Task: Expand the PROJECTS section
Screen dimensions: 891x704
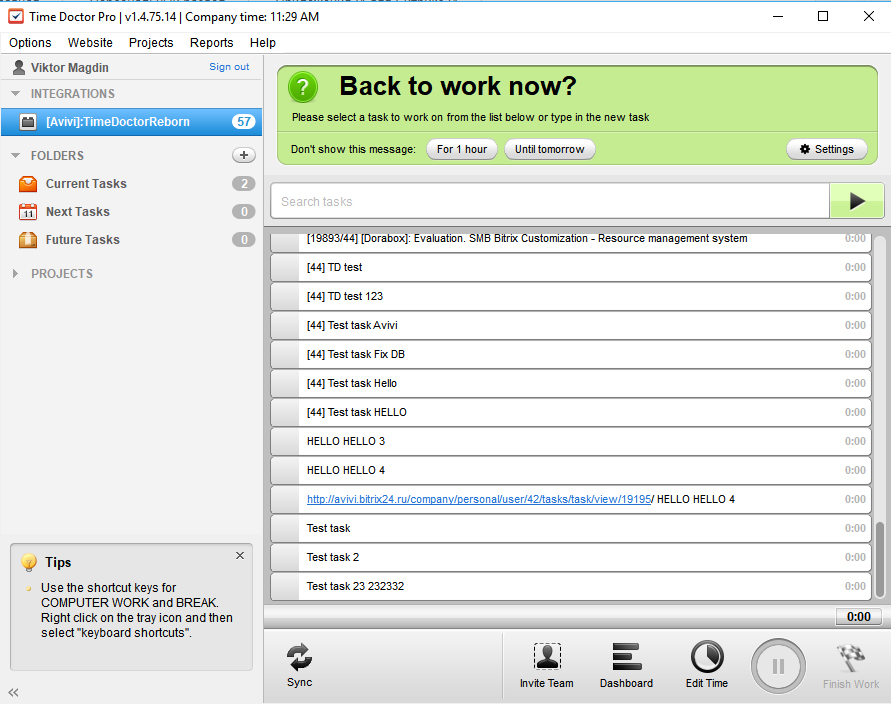Action: coord(15,274)
